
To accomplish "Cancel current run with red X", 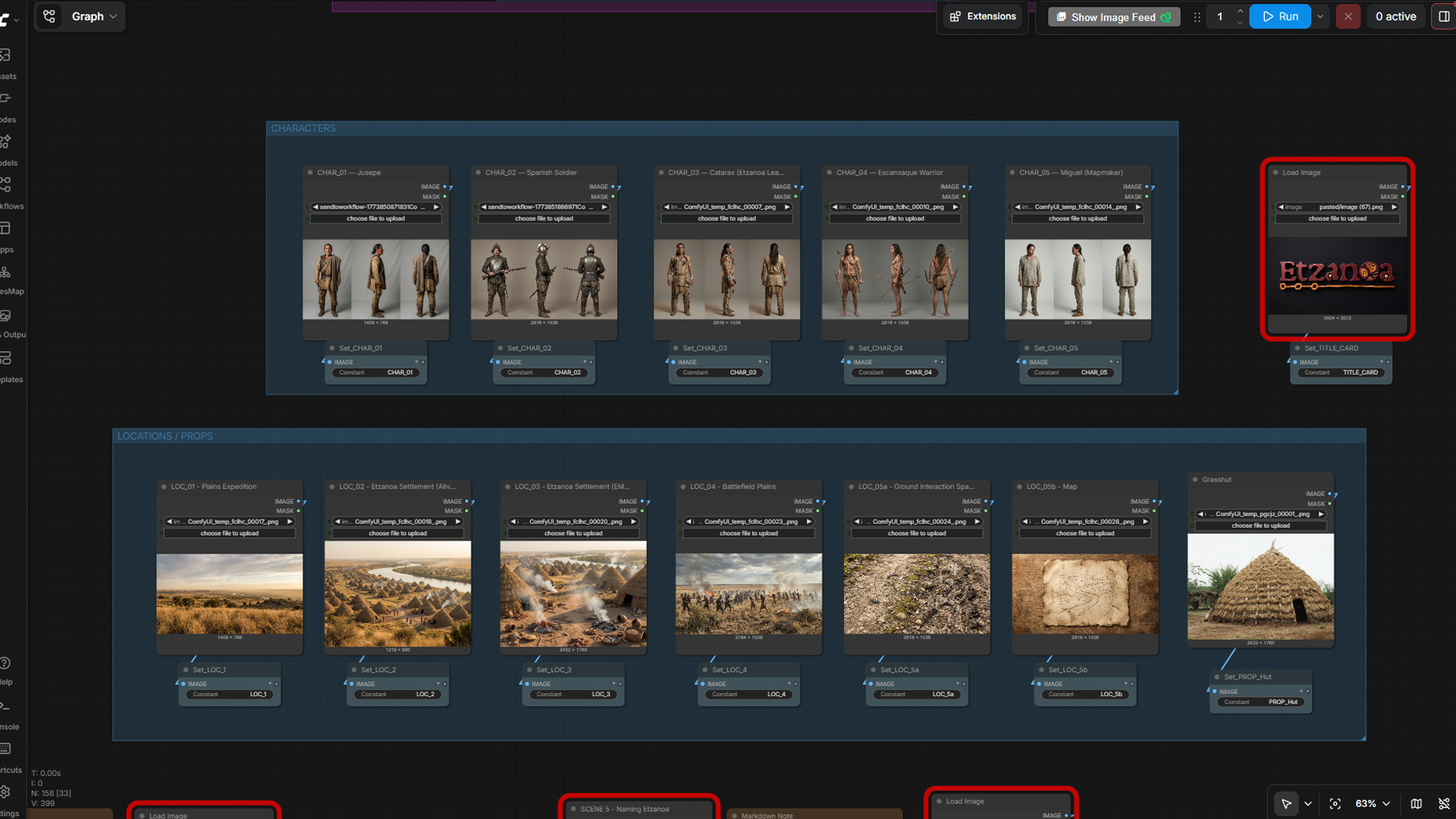I will (x=1348, y=16).
